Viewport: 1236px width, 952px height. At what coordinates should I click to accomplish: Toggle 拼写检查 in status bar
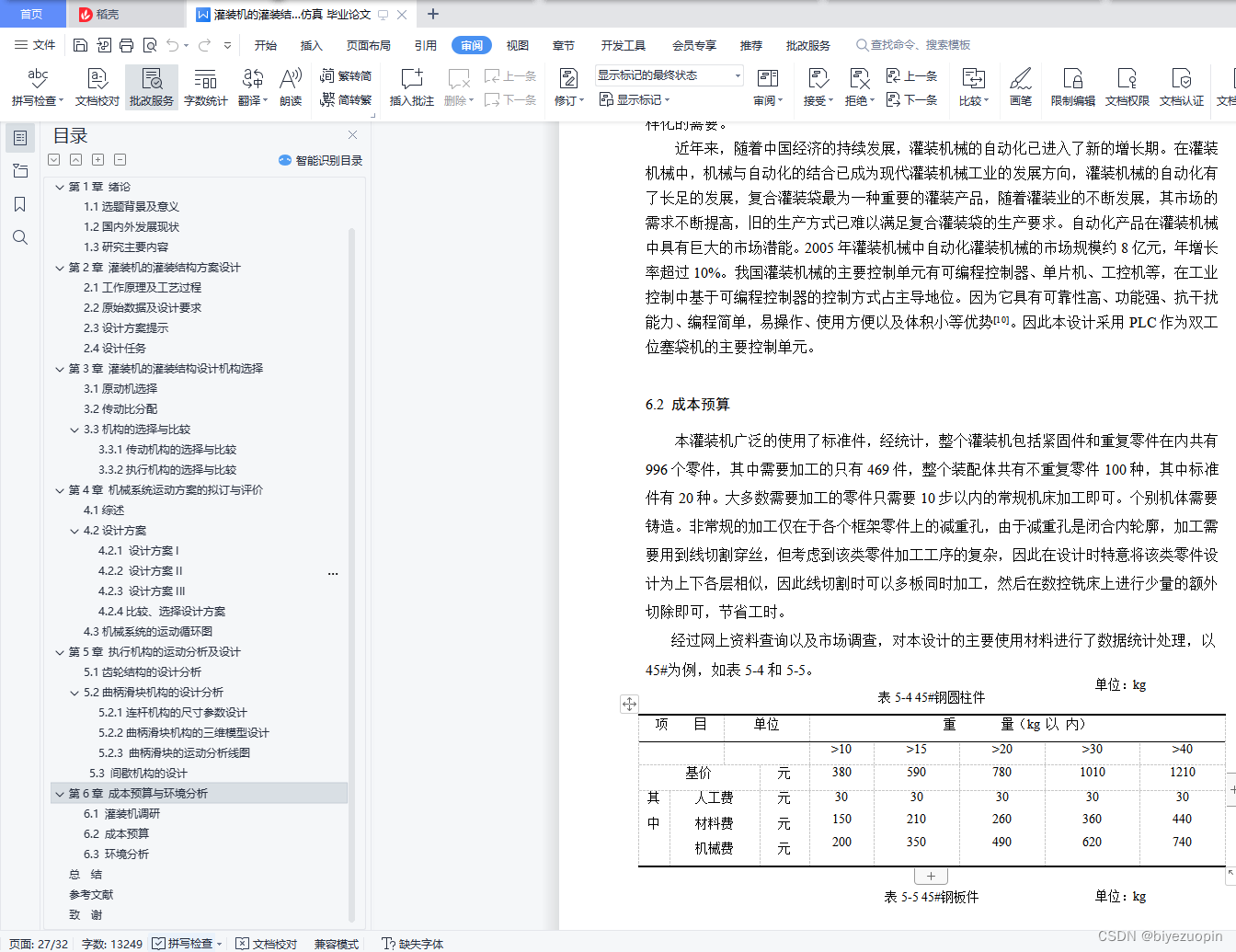coord(187,944)
